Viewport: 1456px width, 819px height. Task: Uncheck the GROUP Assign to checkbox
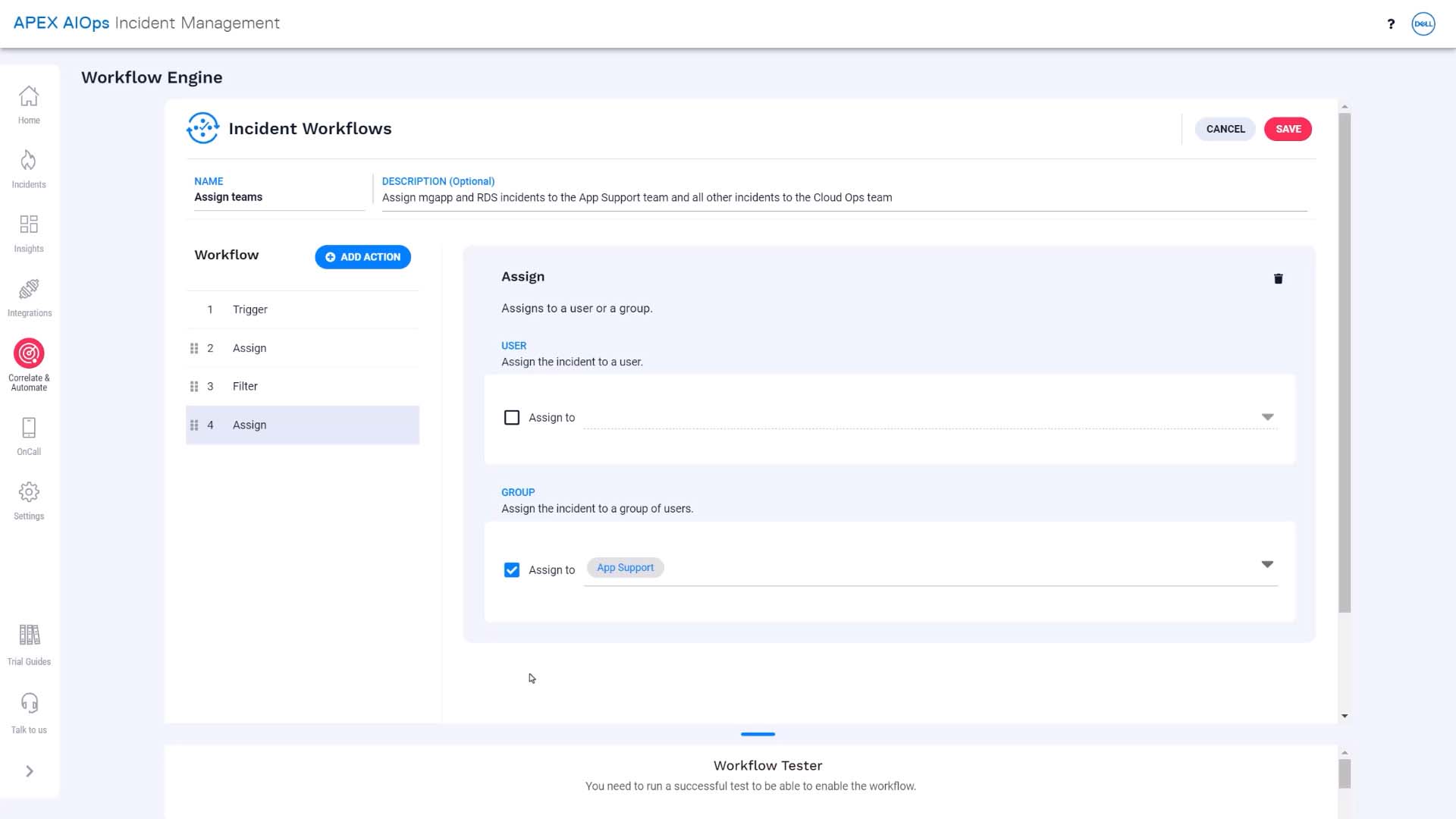tap(512, 570)
